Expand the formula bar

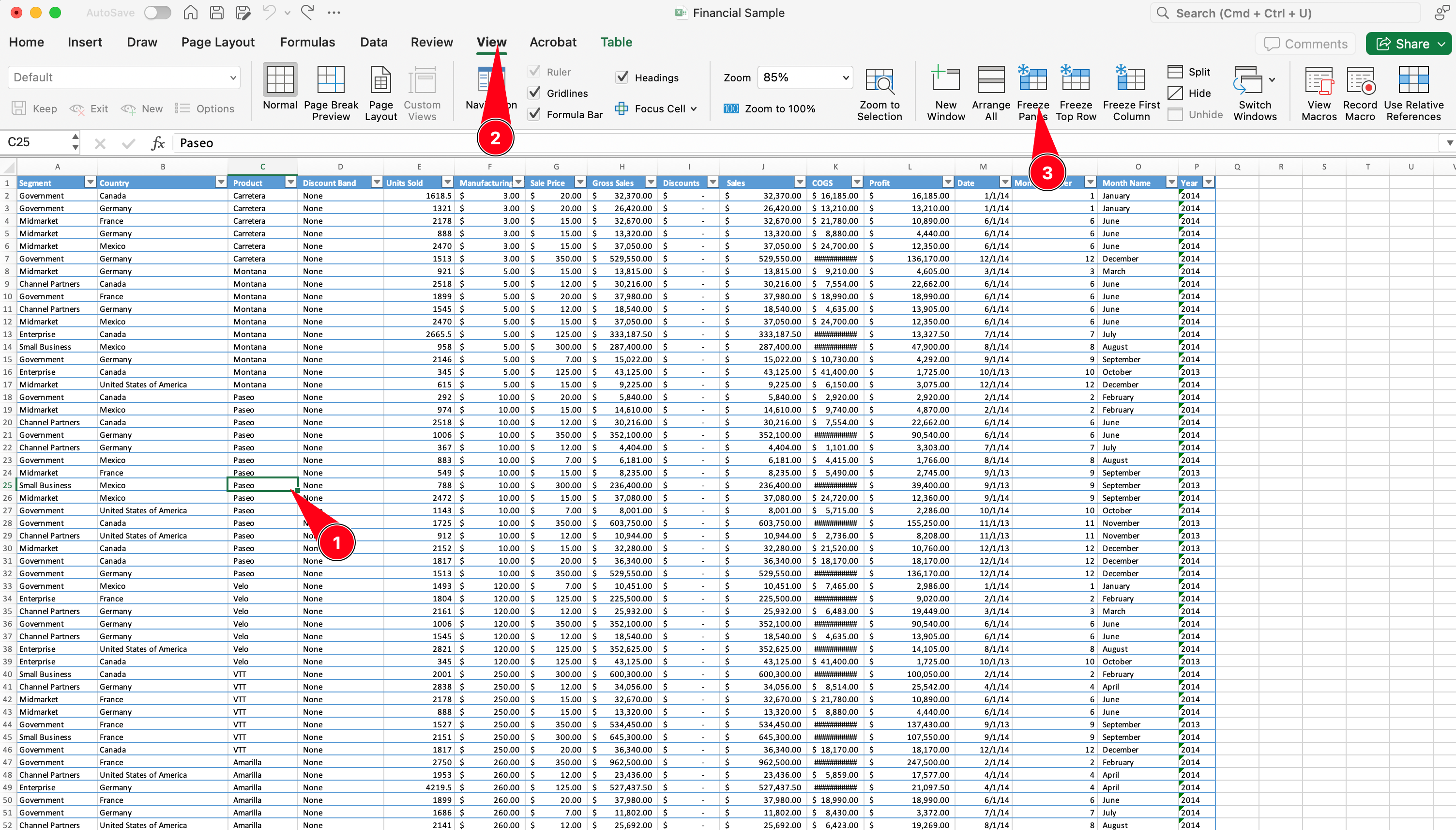[1449, 143]
